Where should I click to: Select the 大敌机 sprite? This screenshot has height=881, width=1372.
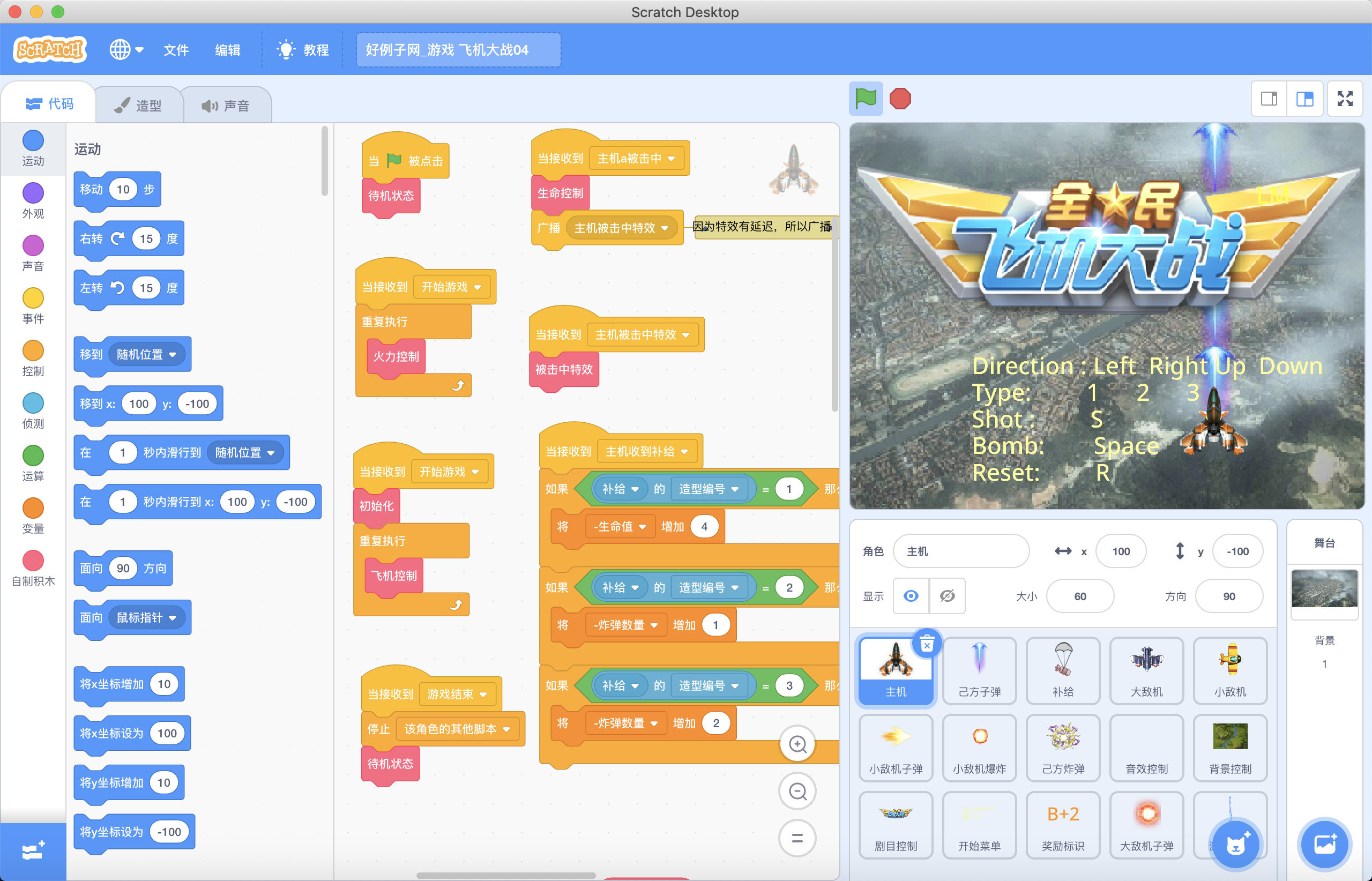(1146, 670)
